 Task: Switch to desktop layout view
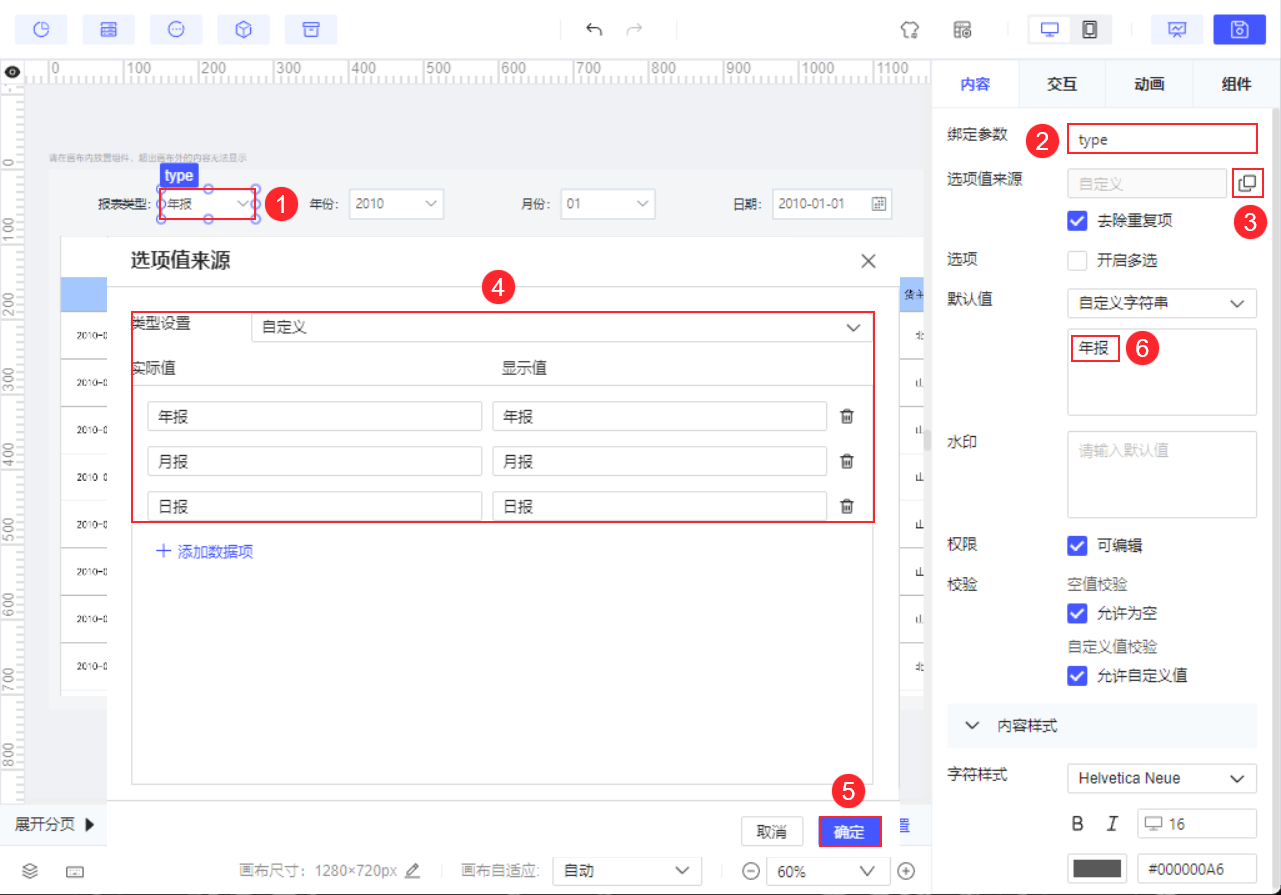(1050, 30)
